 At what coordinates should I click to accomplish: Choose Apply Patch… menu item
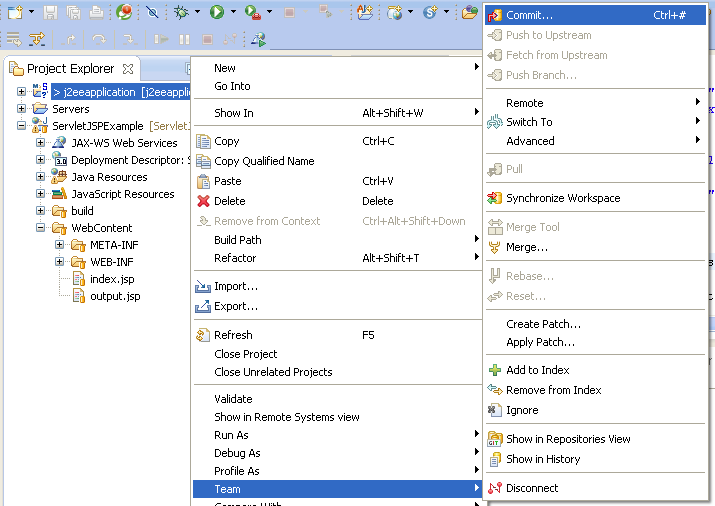(x=596, y=342)
